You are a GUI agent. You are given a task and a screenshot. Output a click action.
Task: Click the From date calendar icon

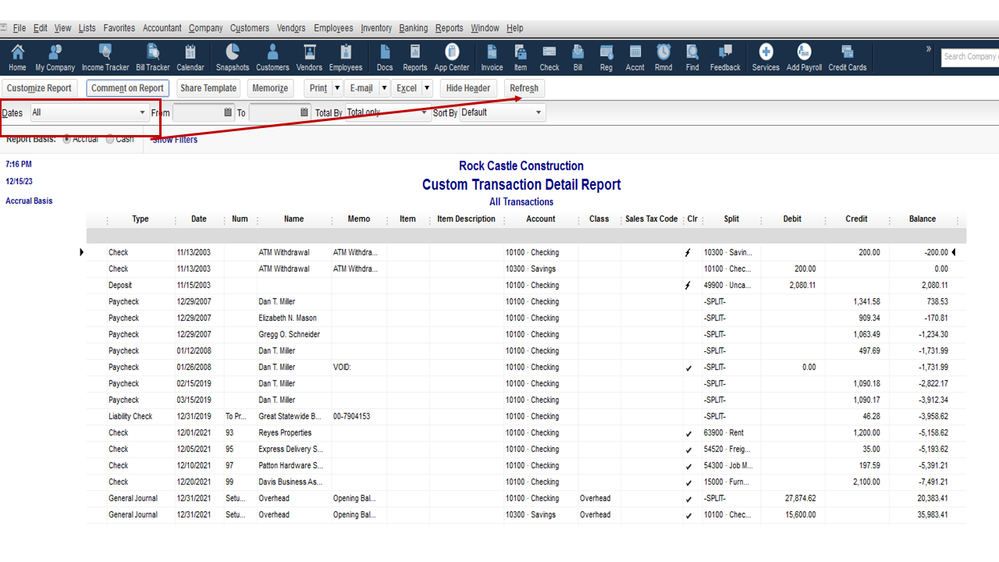pyautogui.click(x=227, y=112)
